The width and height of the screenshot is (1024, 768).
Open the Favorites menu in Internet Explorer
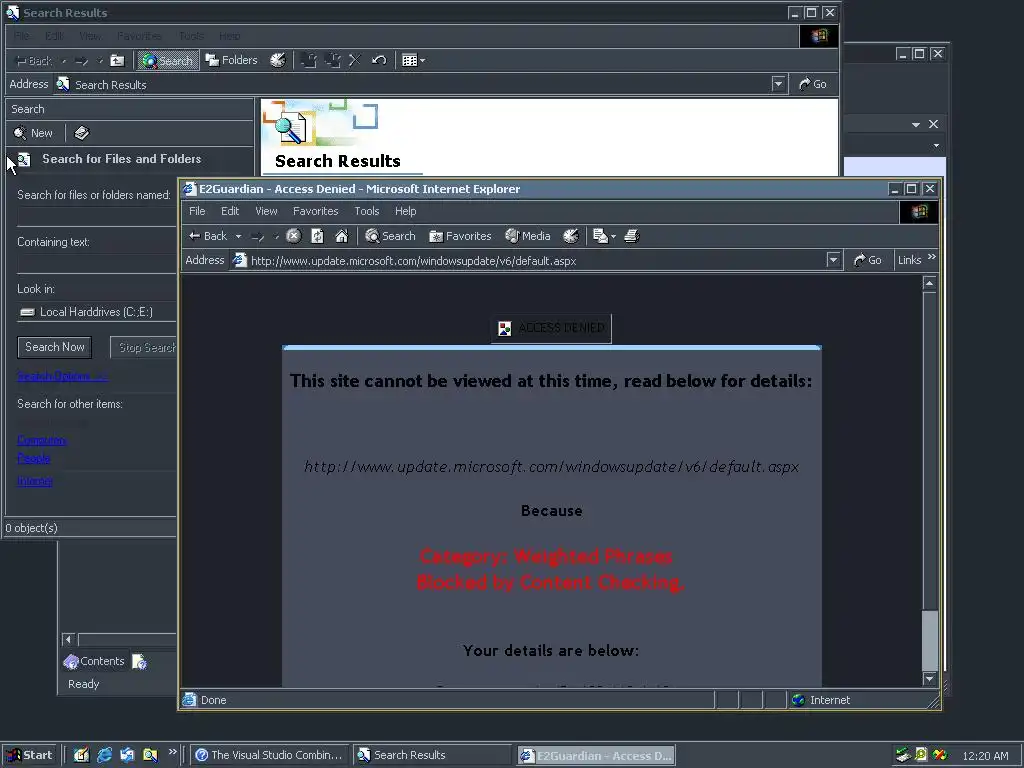click(x=315, y=211)
